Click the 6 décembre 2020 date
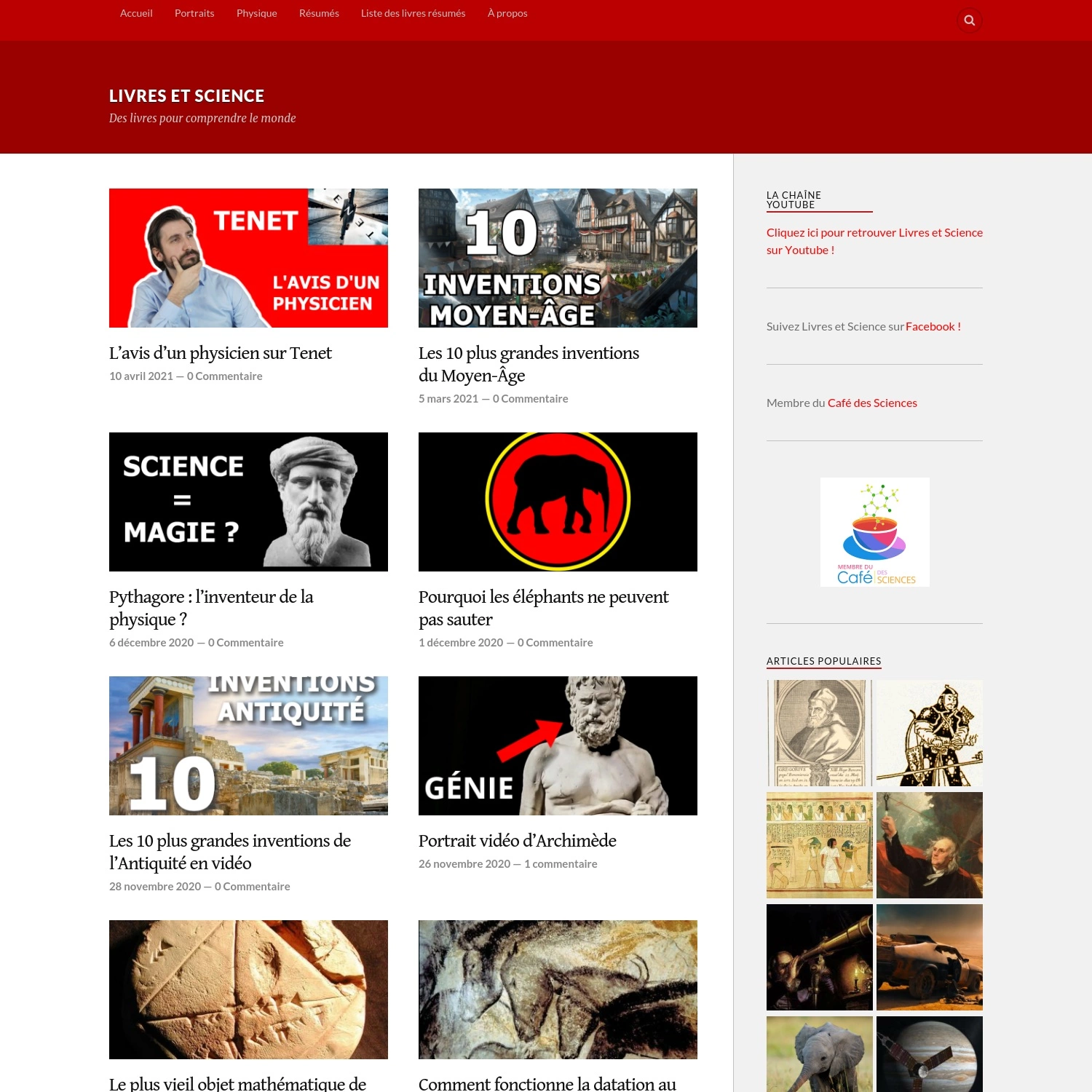The width and height of the screenshot is (1092, 1092). click(x=151, y=643)
